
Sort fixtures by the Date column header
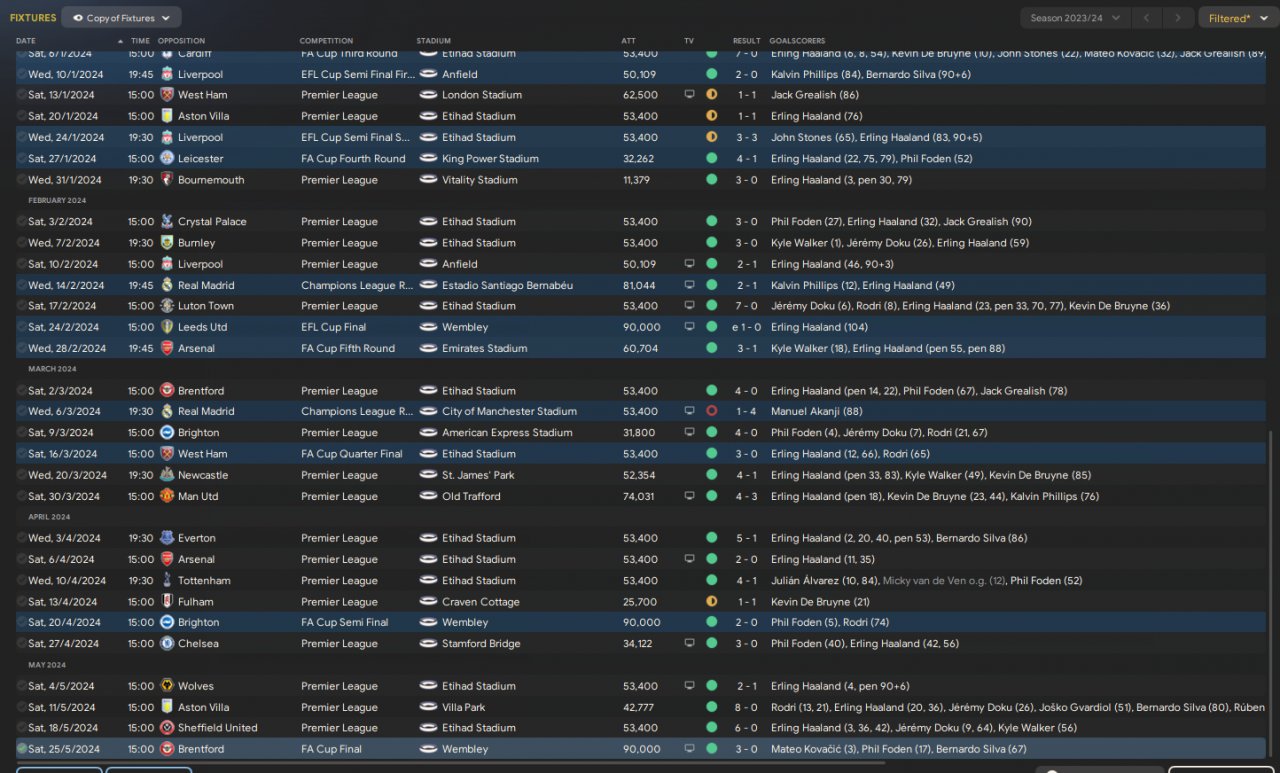25,41
